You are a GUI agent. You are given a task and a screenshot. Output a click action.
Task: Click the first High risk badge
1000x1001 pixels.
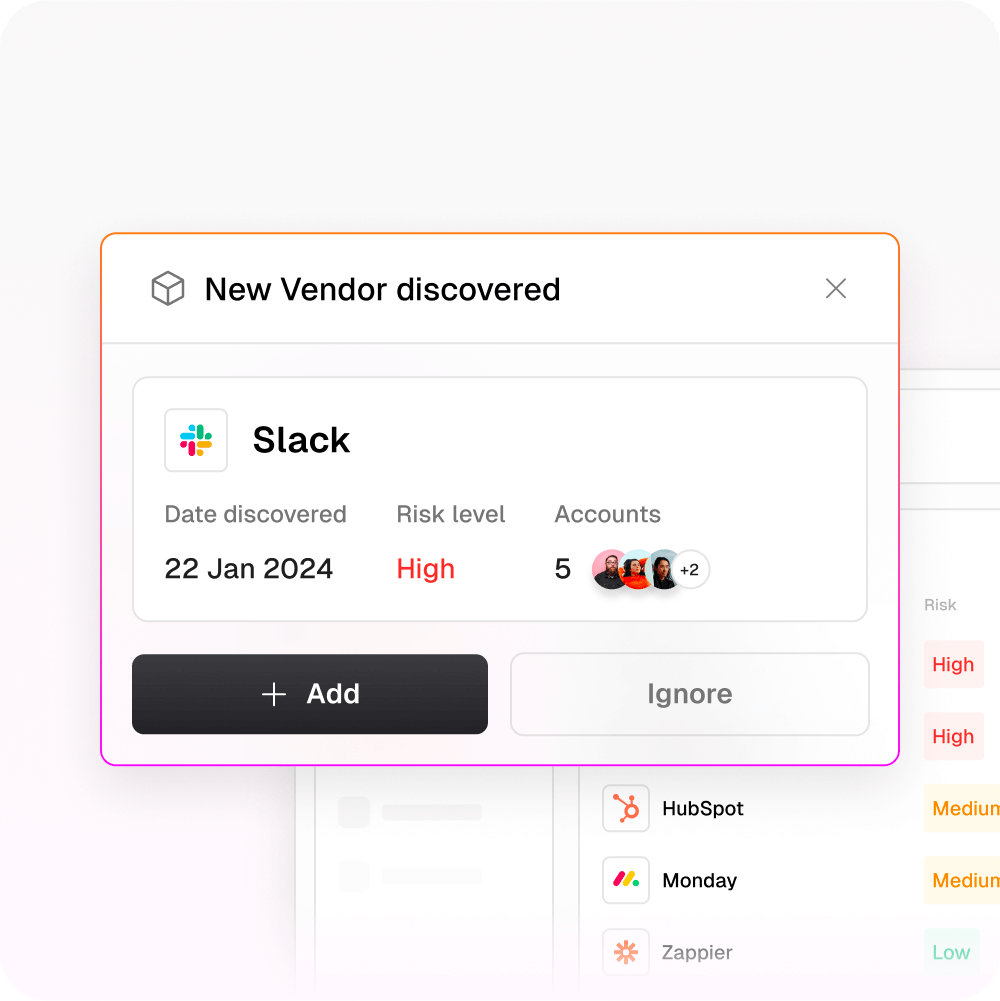pyautogui.click(x=953, y=664)
